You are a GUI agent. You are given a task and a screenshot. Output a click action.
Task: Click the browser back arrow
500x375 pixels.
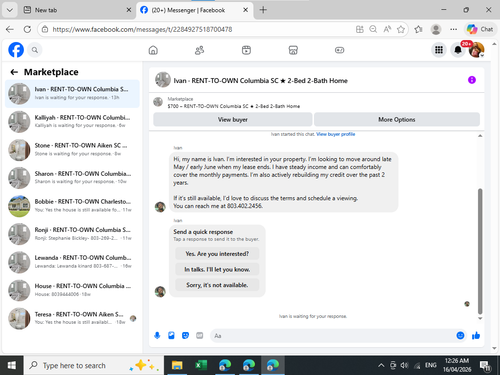[10, 29]
